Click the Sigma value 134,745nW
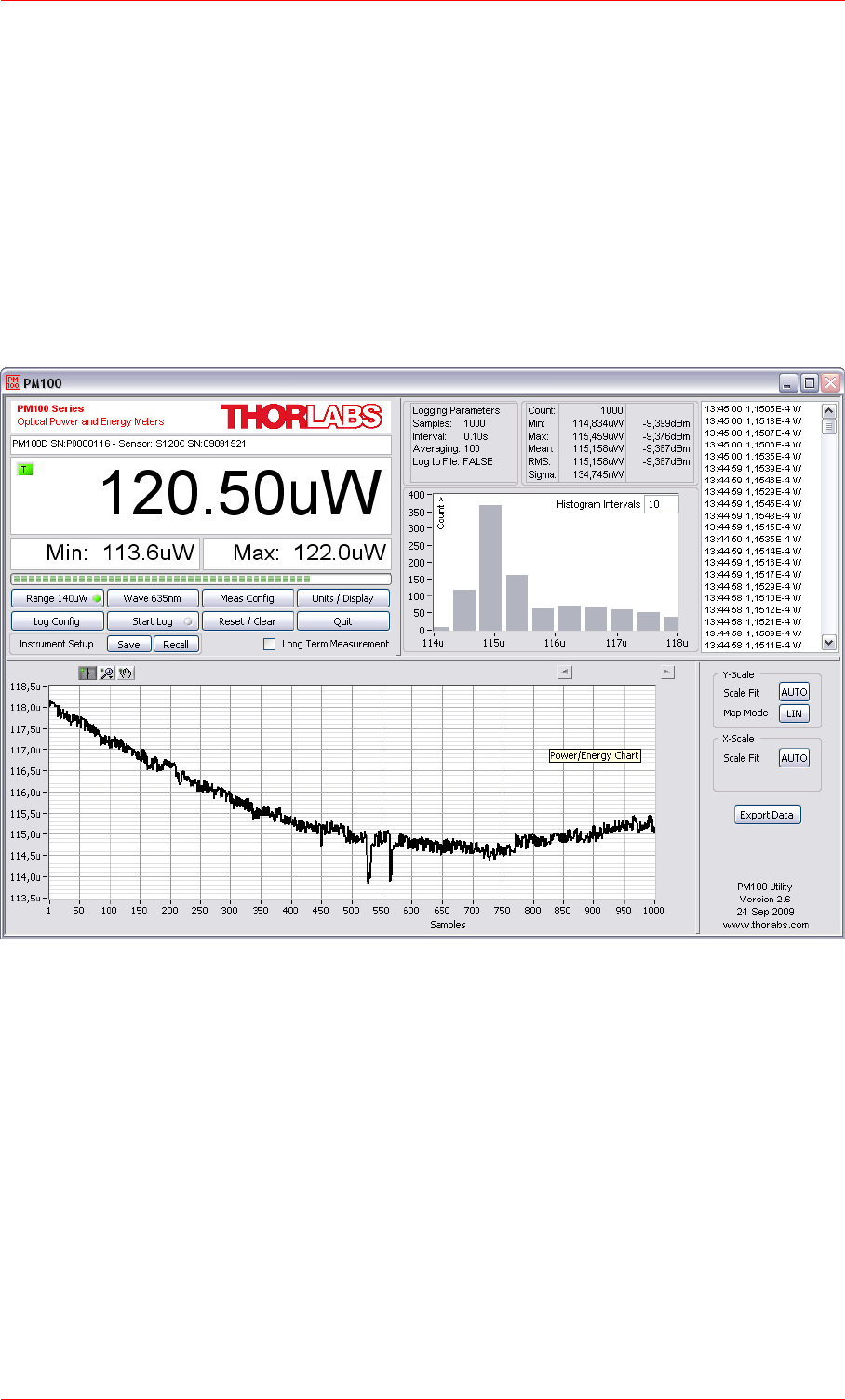This screenshot has height=1400, width=845. tap(597, 474)
